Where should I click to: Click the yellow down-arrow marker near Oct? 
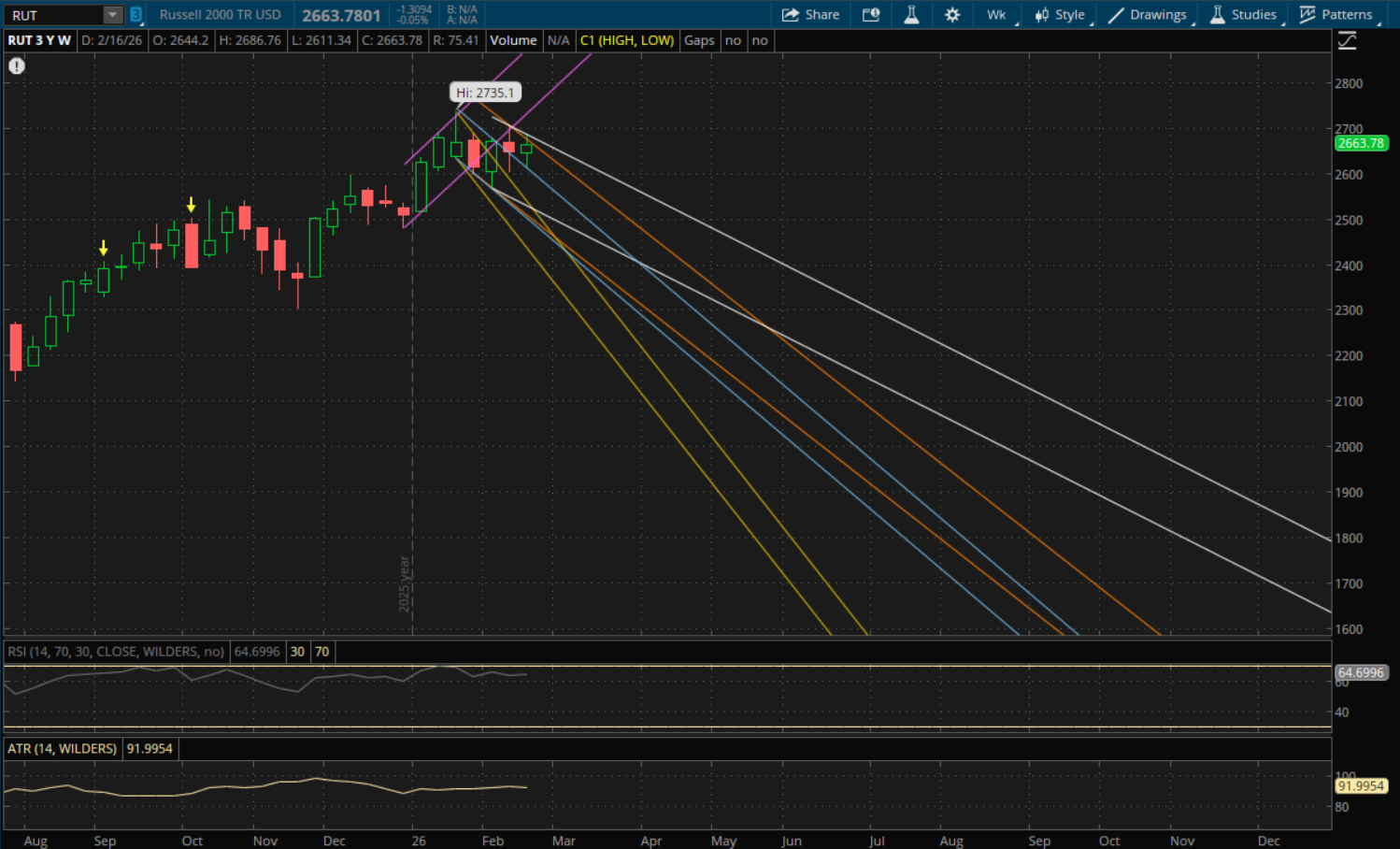(192, 205)
